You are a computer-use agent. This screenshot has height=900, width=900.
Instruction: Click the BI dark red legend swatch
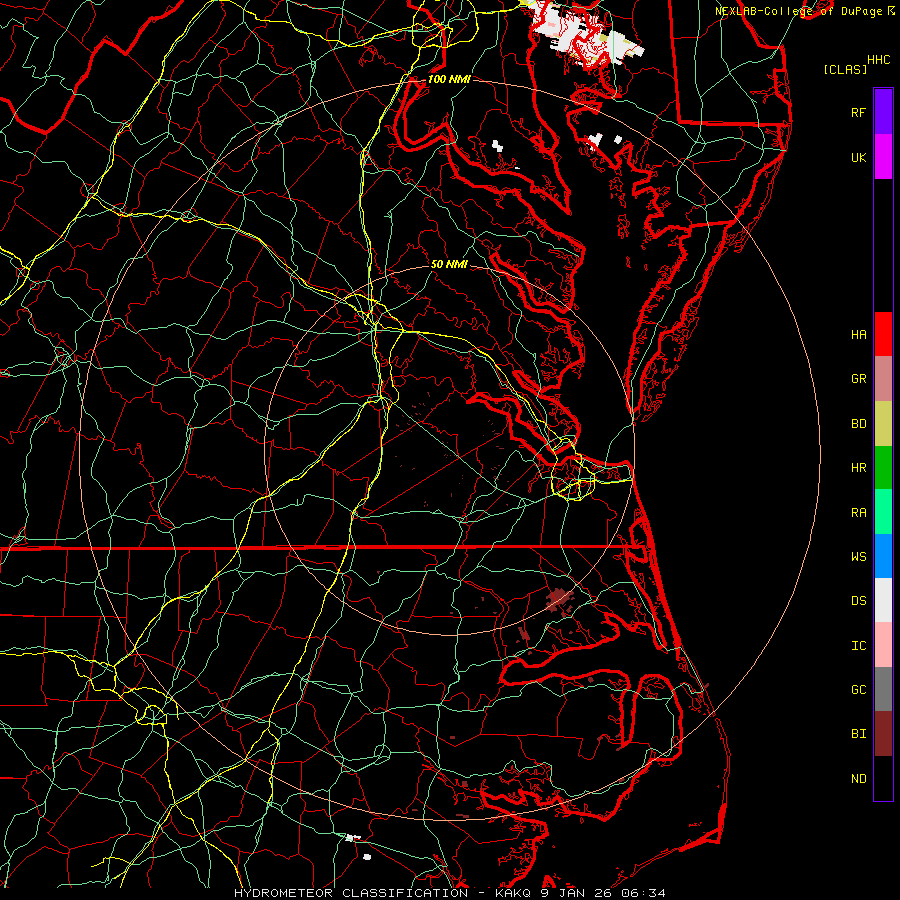point(883,734)
